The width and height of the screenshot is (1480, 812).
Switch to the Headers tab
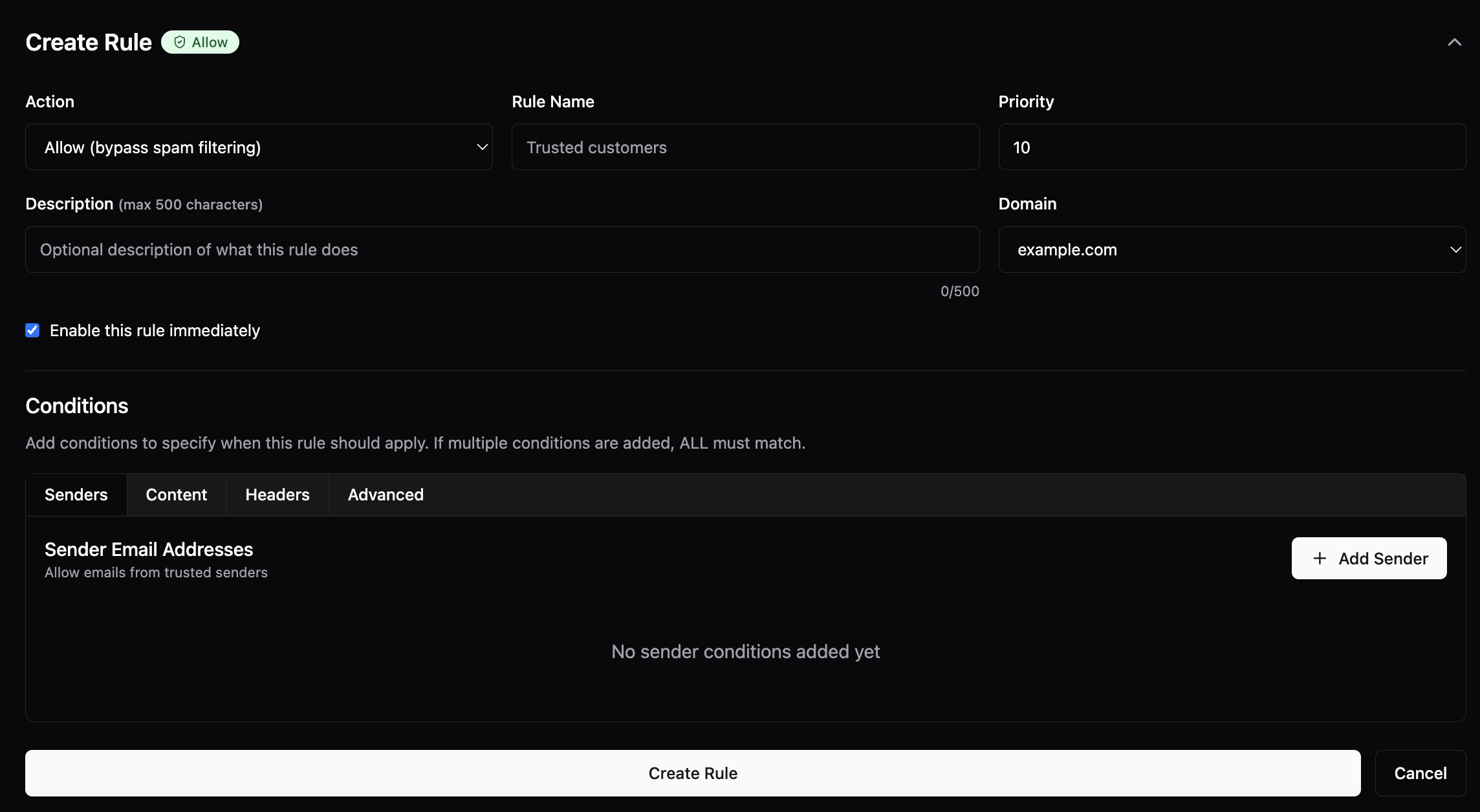(277, 495)
